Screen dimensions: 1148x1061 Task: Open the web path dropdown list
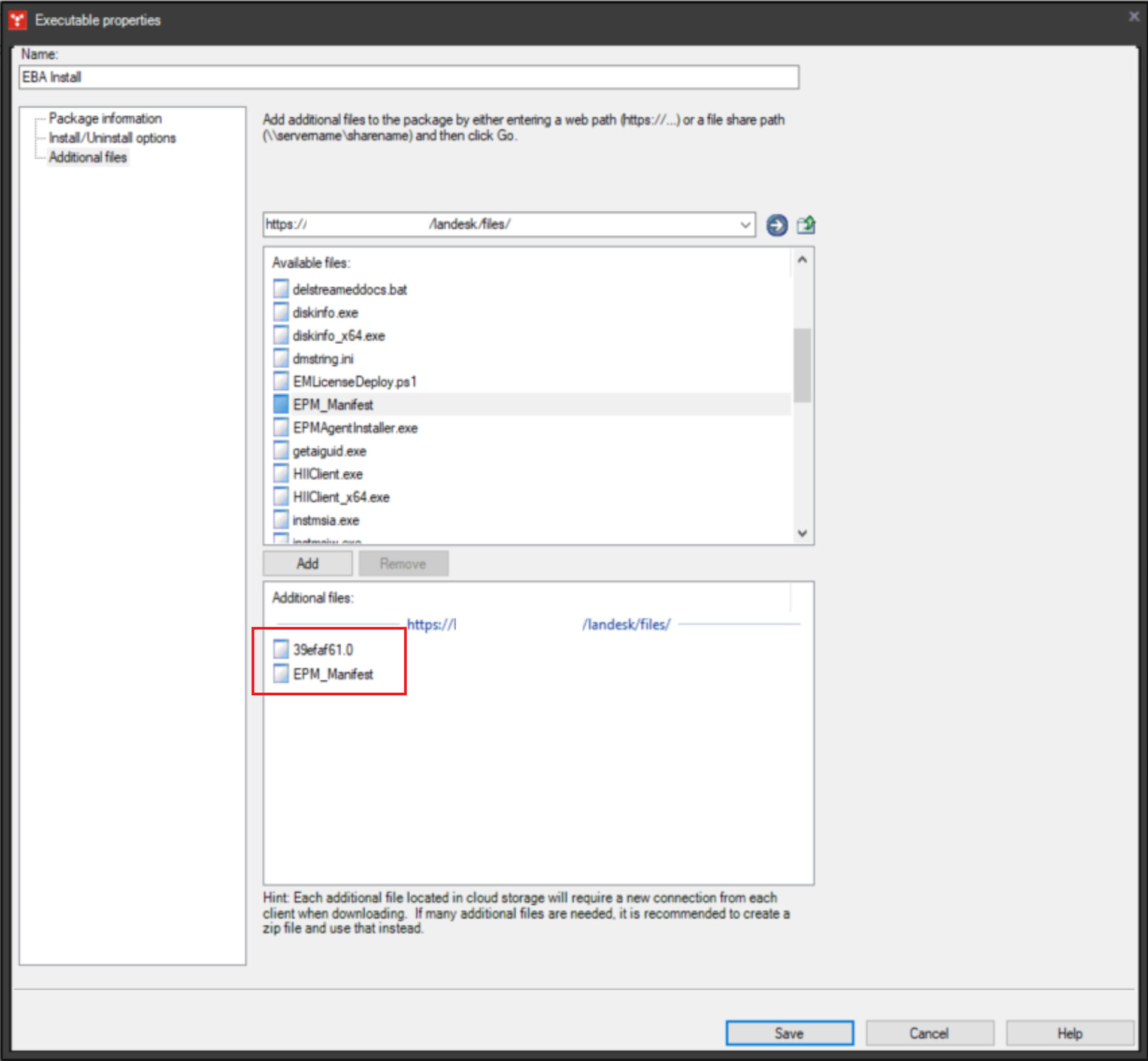(x=746, y=225)
